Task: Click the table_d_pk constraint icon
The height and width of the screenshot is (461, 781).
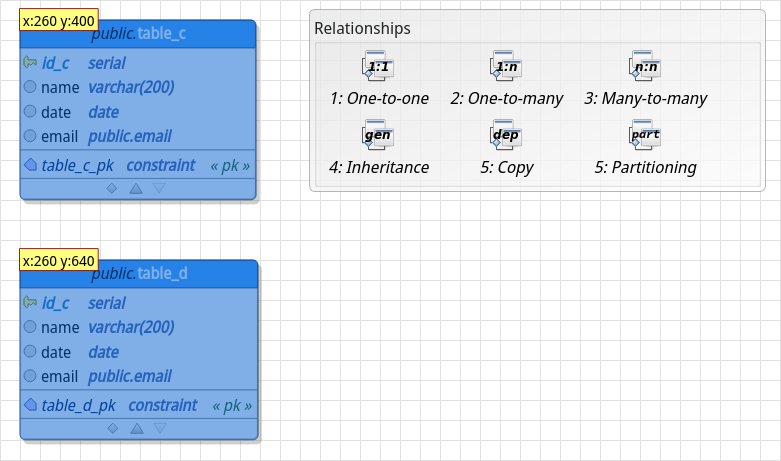Action: (30, 406)
